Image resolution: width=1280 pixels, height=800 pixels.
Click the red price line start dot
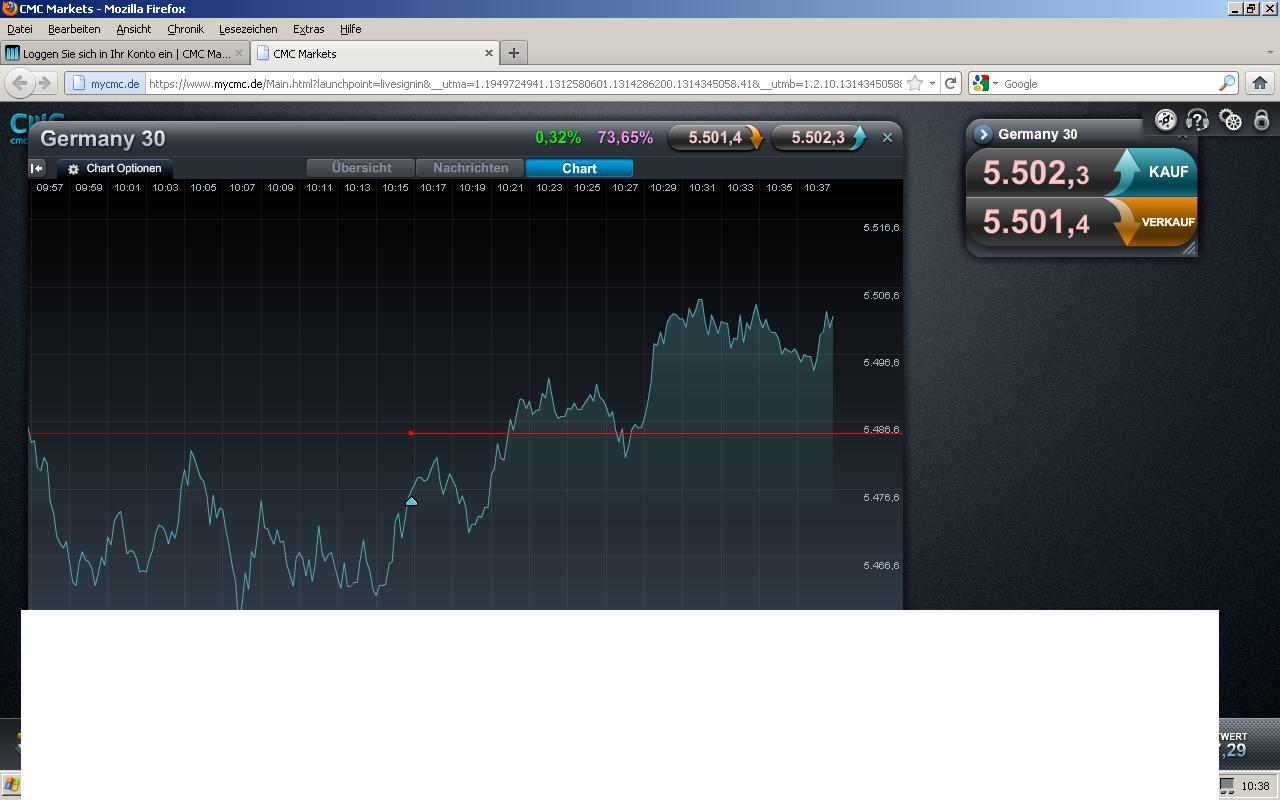(411, 433)
